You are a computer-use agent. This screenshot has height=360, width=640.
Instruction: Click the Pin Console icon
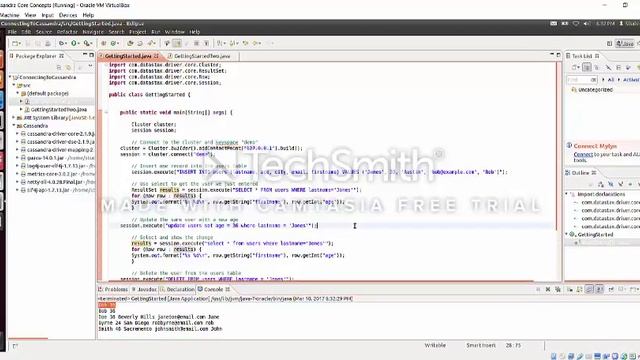point(611,289)
